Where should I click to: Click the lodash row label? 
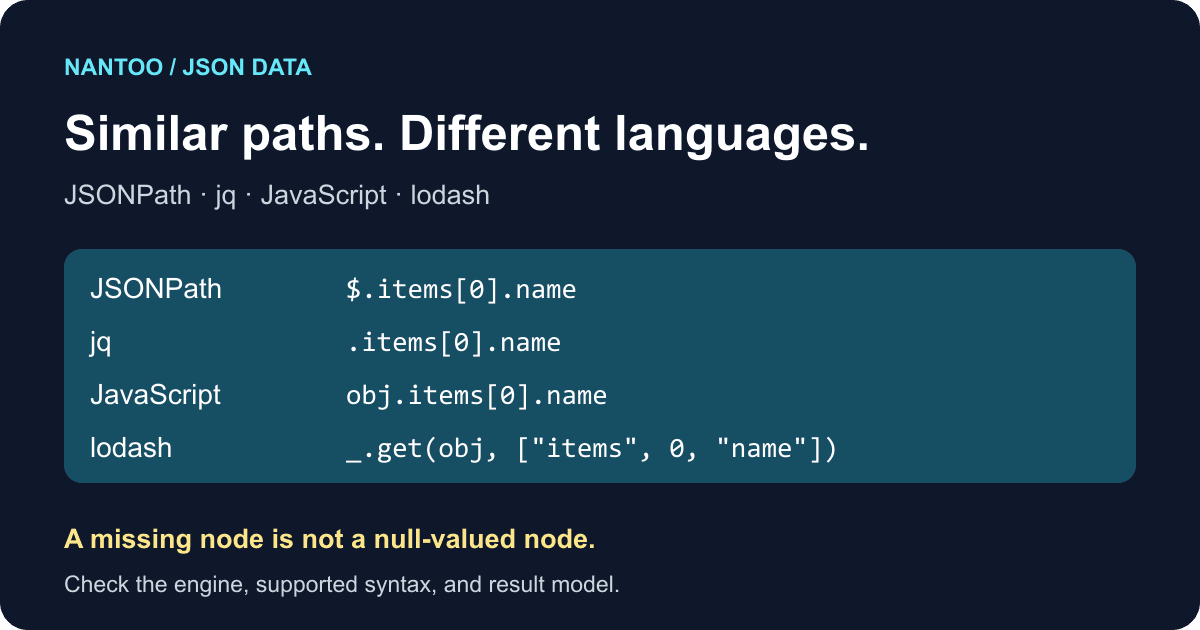coord(131,448)
